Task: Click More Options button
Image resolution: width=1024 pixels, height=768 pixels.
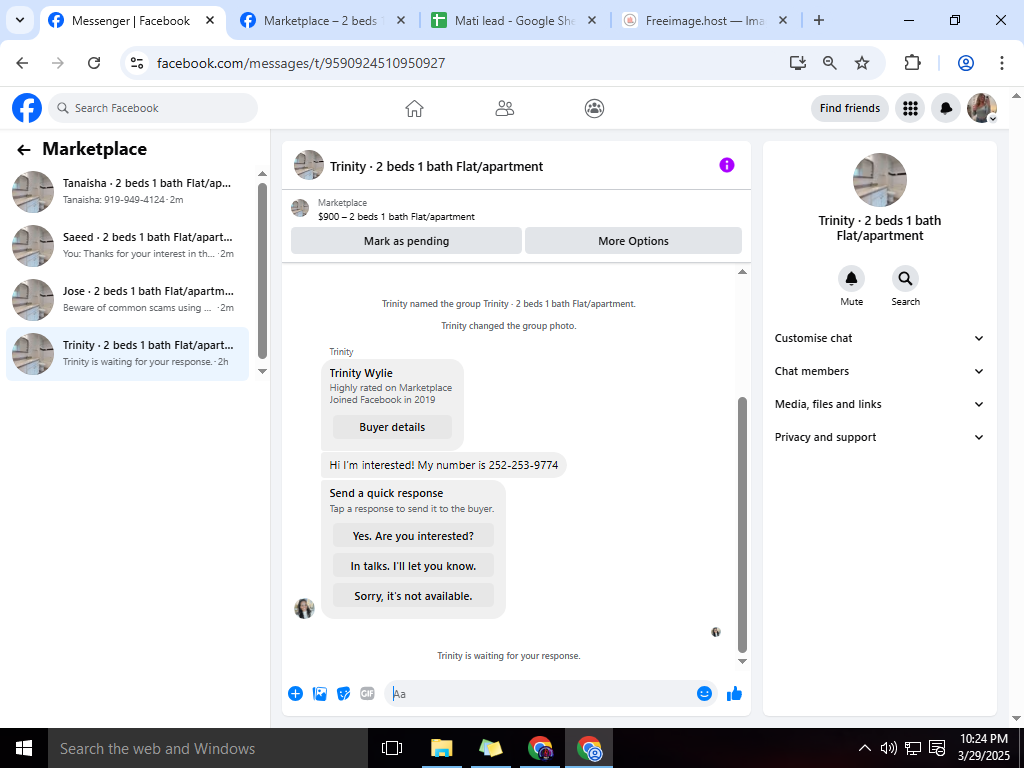Action: click(x=633, y=241)
